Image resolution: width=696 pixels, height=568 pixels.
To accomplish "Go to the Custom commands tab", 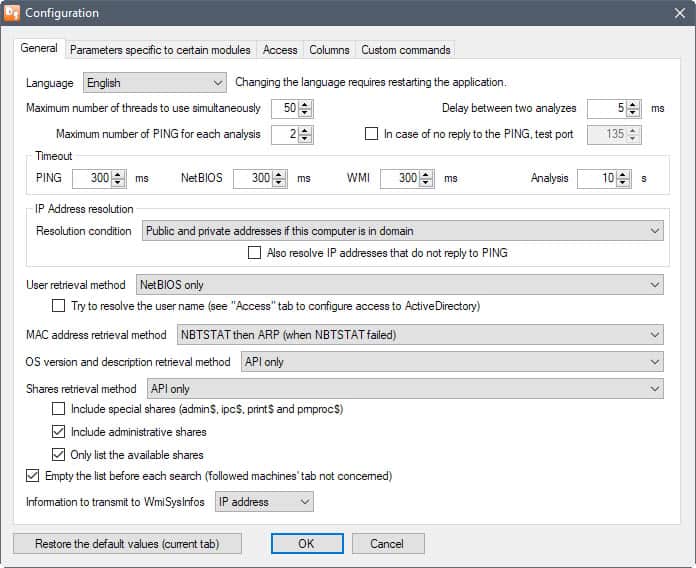I will 406,50.
